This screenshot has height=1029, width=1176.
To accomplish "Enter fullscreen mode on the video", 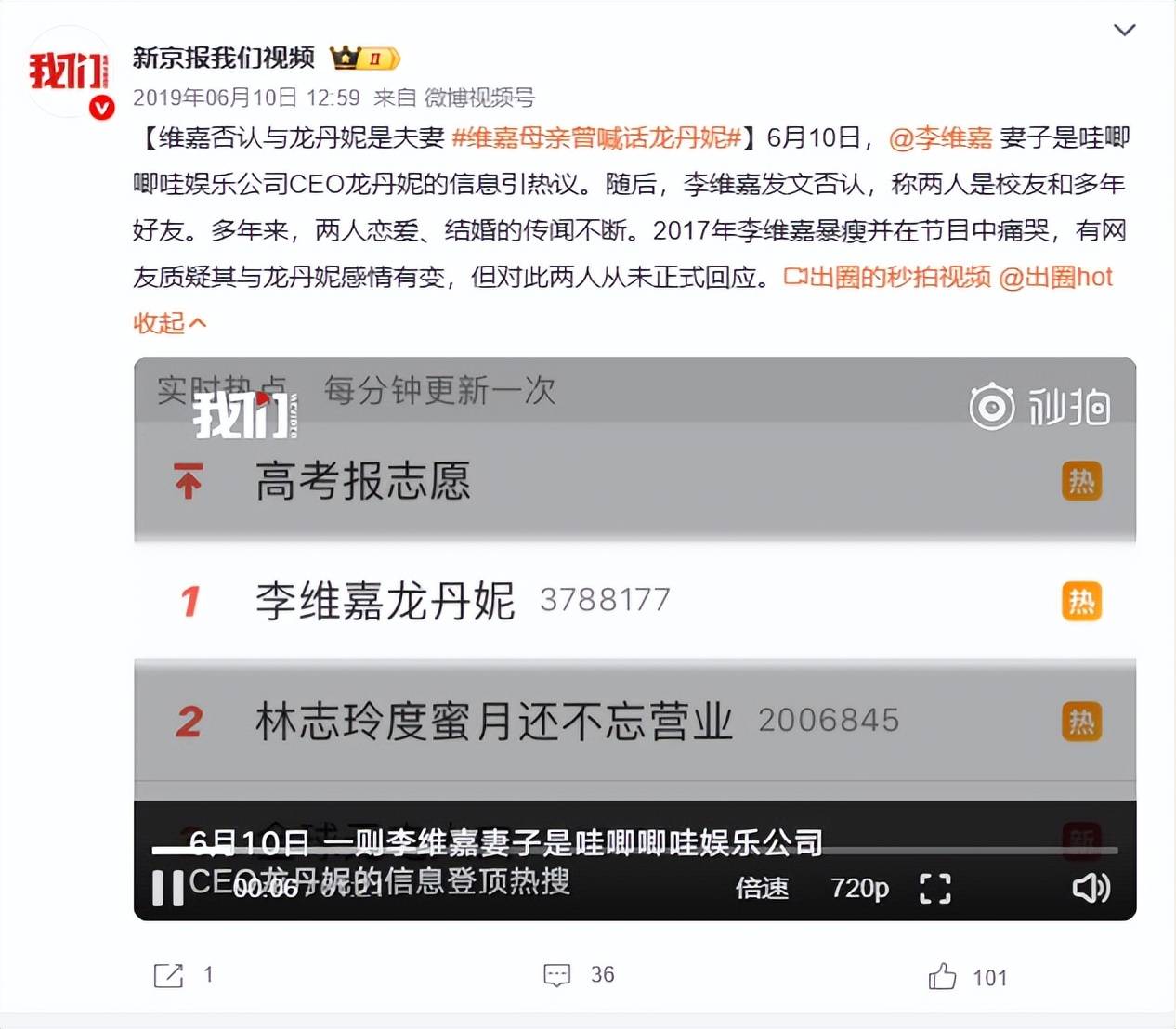I will (934, 888).
